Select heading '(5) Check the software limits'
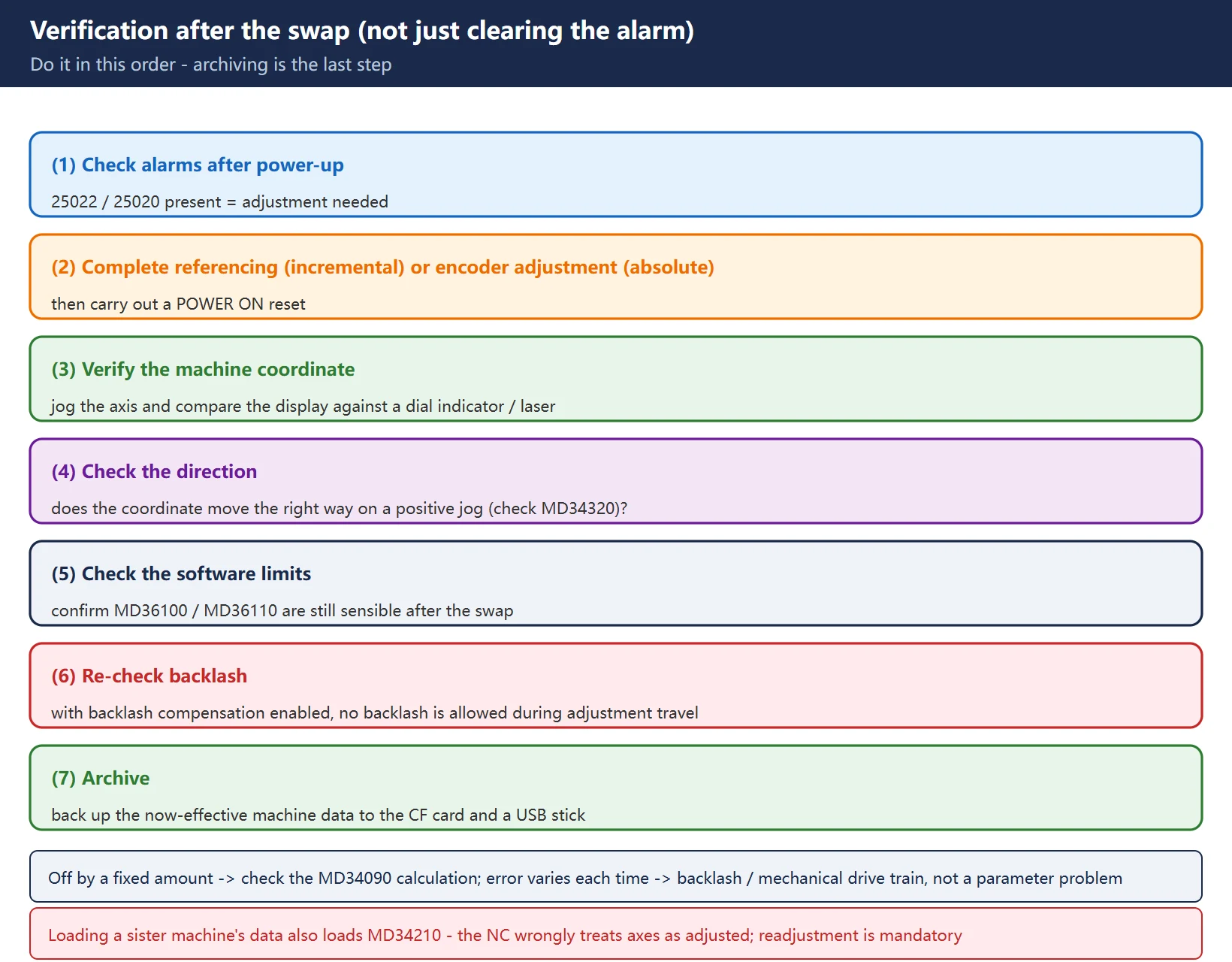This screenshot has width=1232, height=962. tap(181, 574)
